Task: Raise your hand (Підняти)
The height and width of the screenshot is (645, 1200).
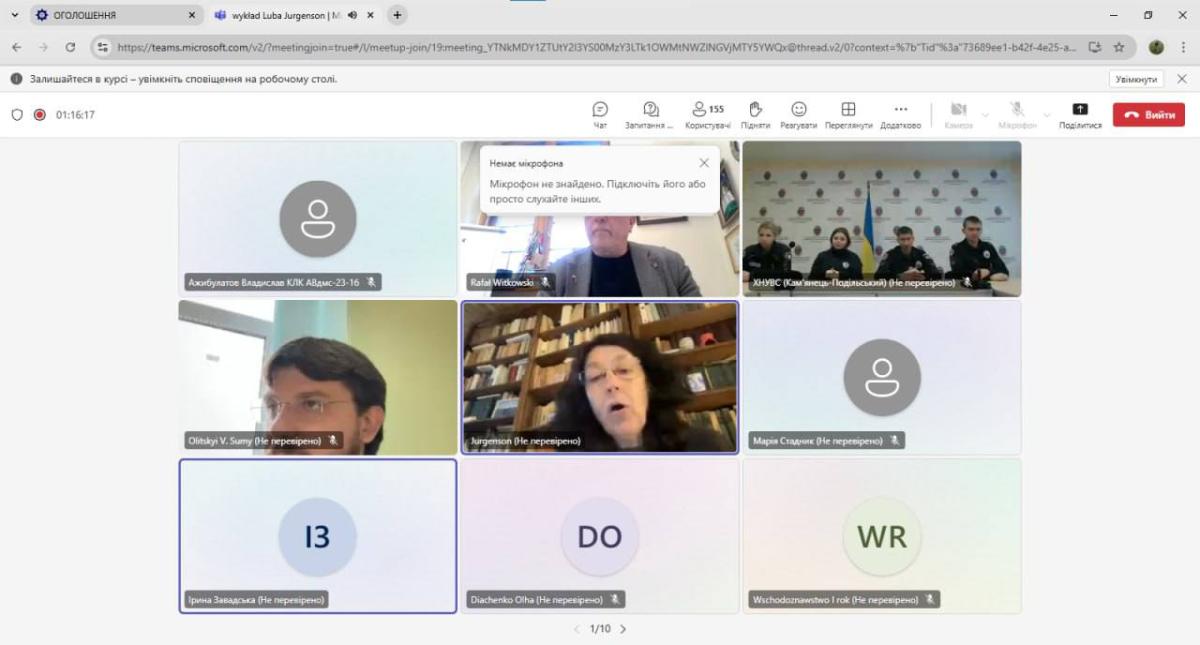Action: tap(756, 114)
